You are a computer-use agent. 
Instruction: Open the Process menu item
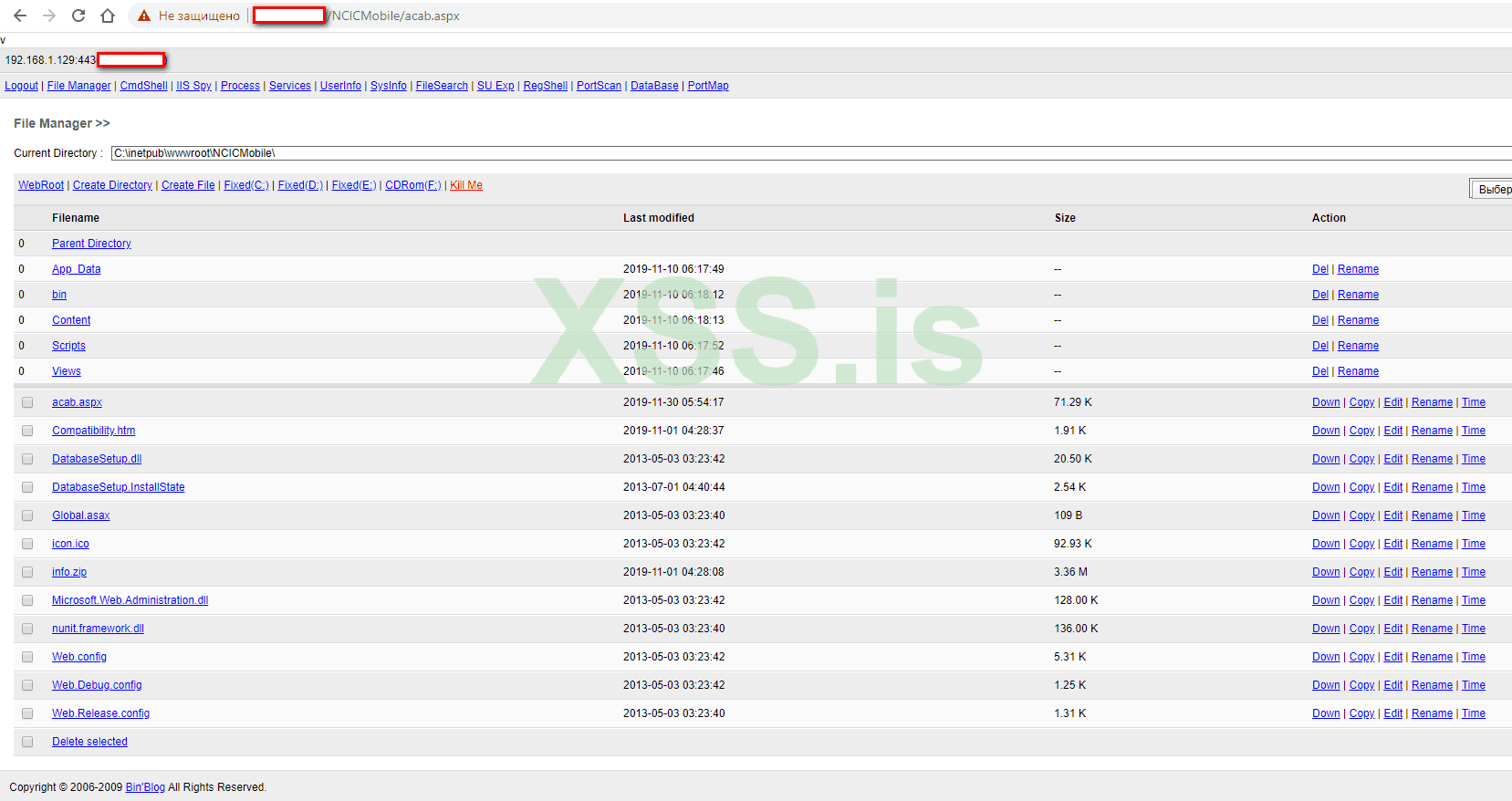pos(240,86)
